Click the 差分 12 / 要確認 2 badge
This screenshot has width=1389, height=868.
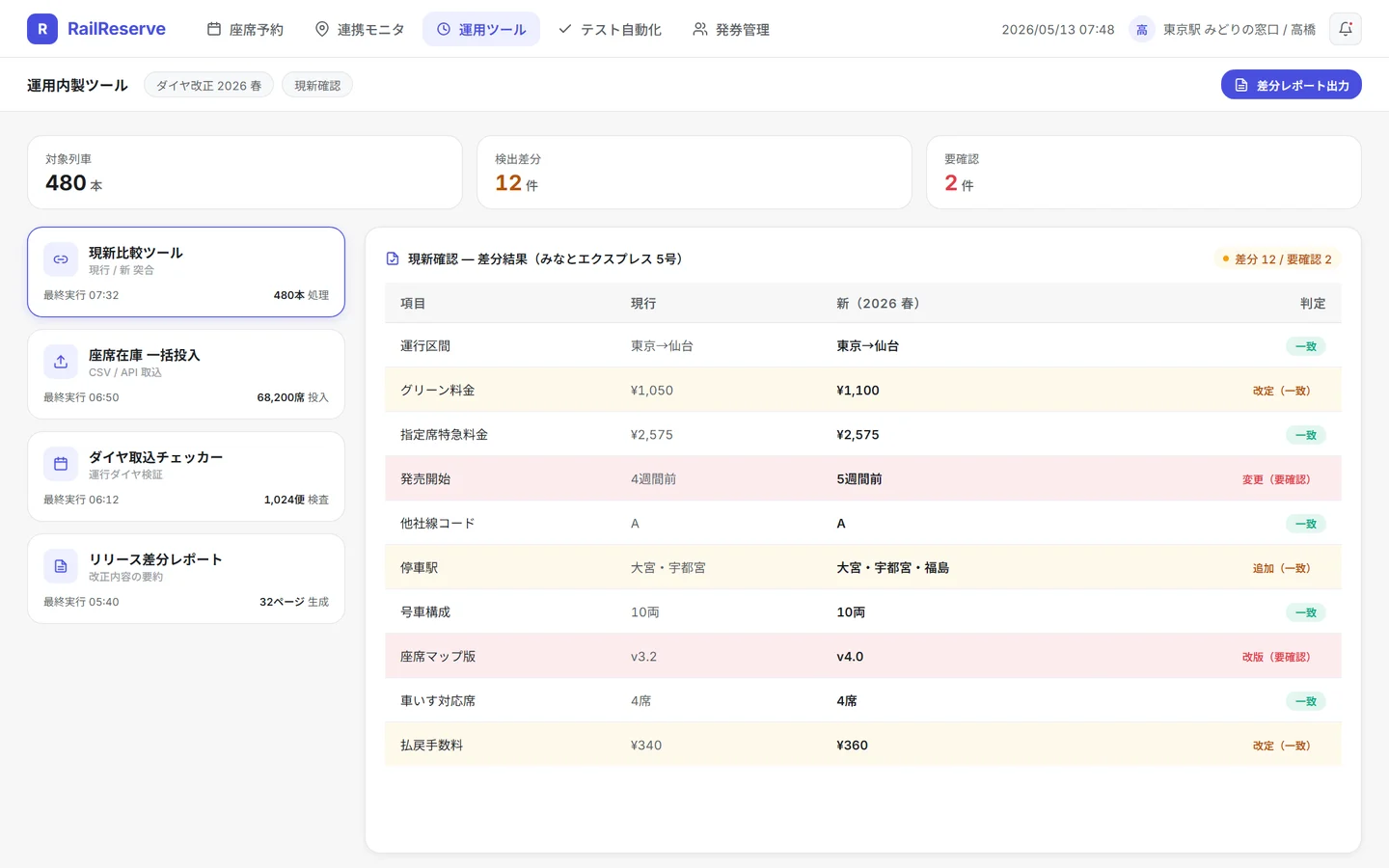pos(1277,259)
